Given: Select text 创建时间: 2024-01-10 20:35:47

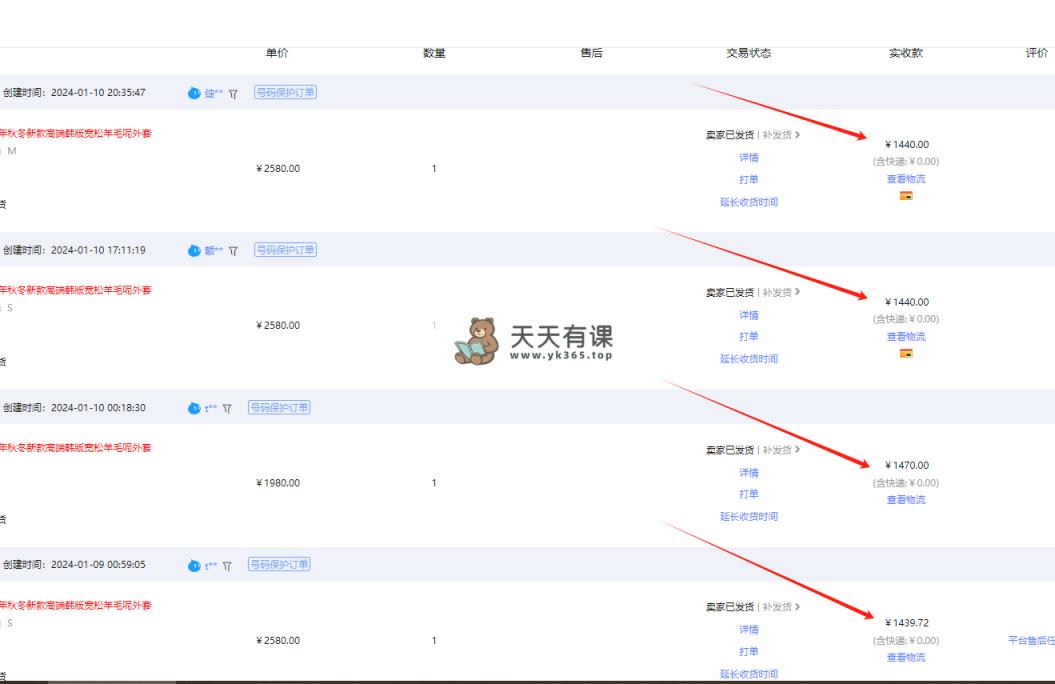Looking at the screenshot, I should click(73, 93).
